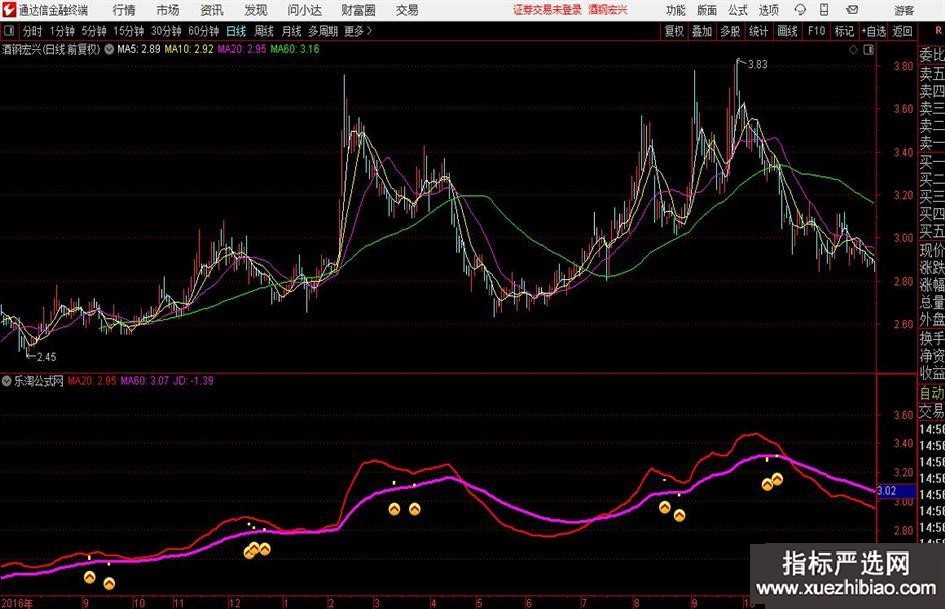
Task: Click gear icon beside 乐淘公式网 indicator name
Action: click(8, 381)
